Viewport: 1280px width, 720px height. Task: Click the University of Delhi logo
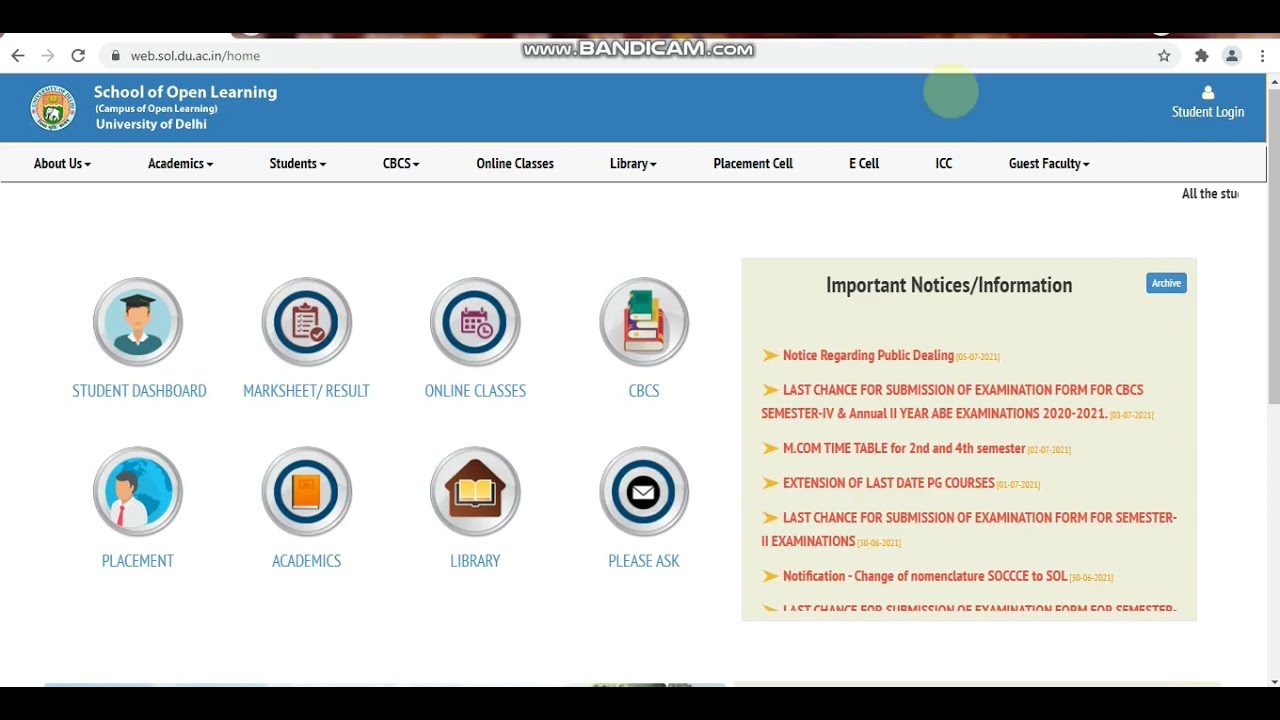coord(53,108)
